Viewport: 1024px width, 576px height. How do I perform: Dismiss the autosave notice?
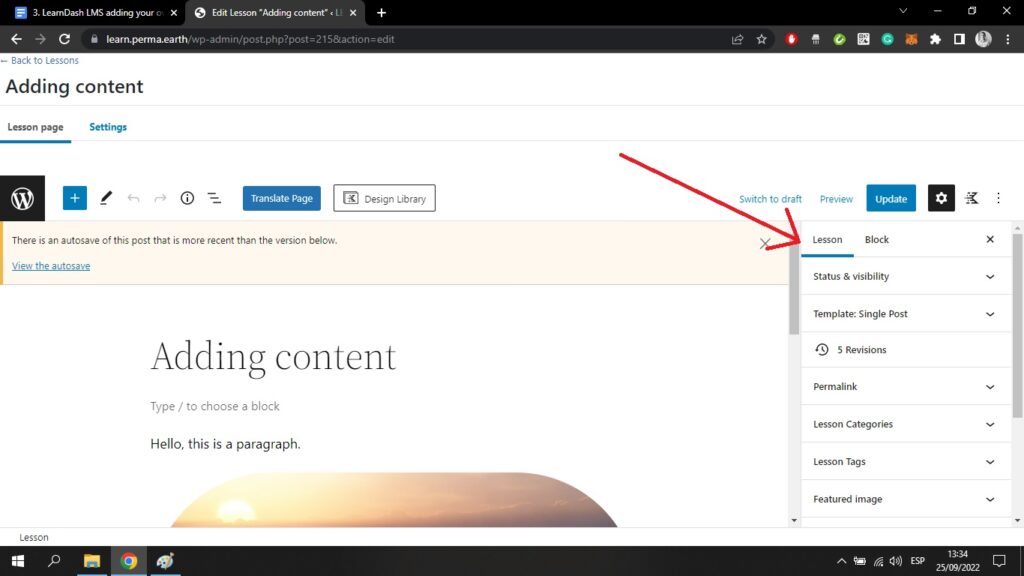(765, 243)
